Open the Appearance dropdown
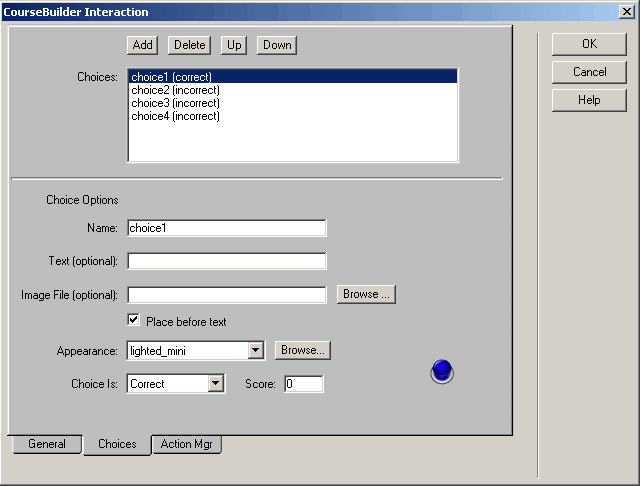640x486 pixels. coord(256,351)
